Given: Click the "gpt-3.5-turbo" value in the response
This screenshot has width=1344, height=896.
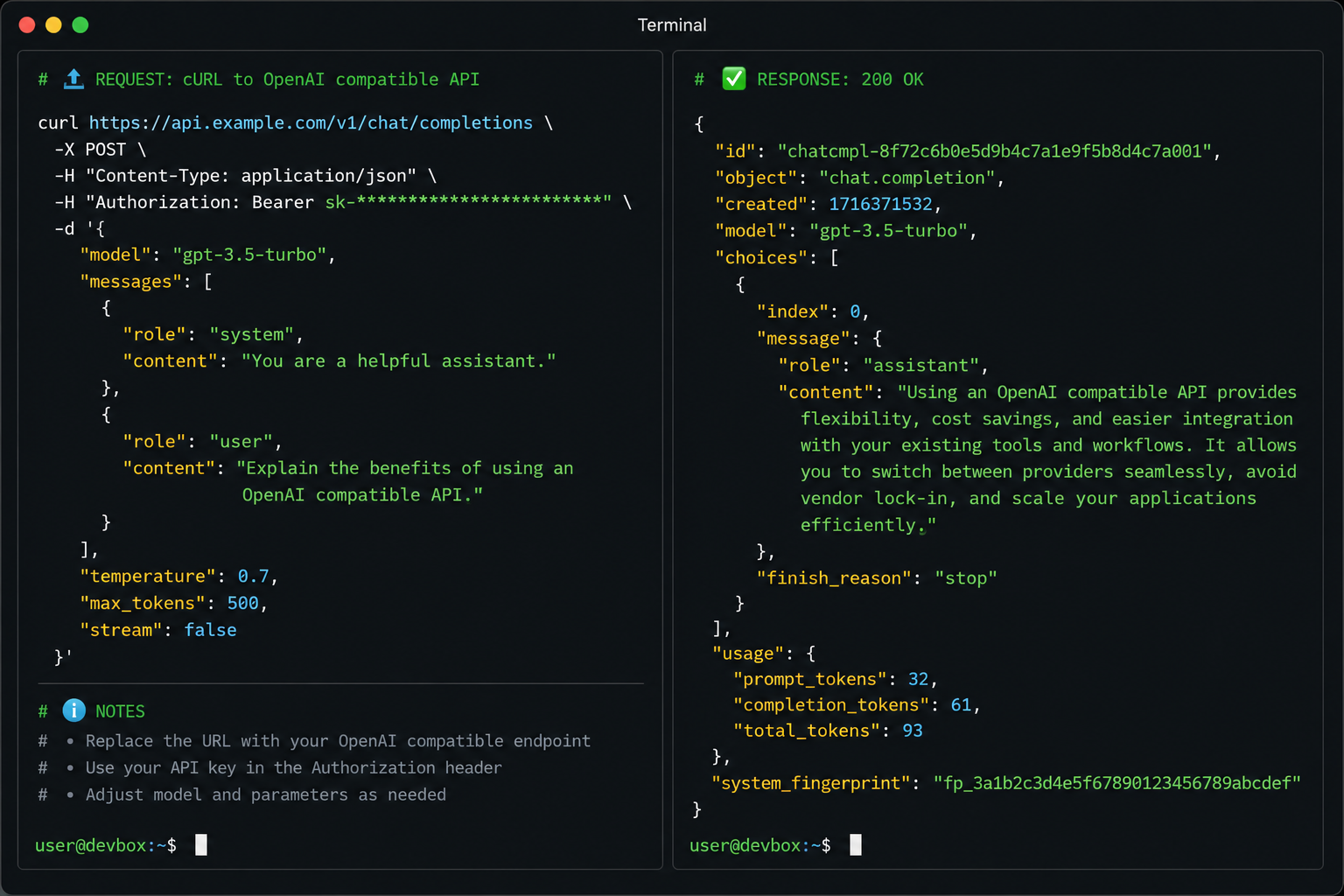Looking at the screenshot, I should coord(888,231).
